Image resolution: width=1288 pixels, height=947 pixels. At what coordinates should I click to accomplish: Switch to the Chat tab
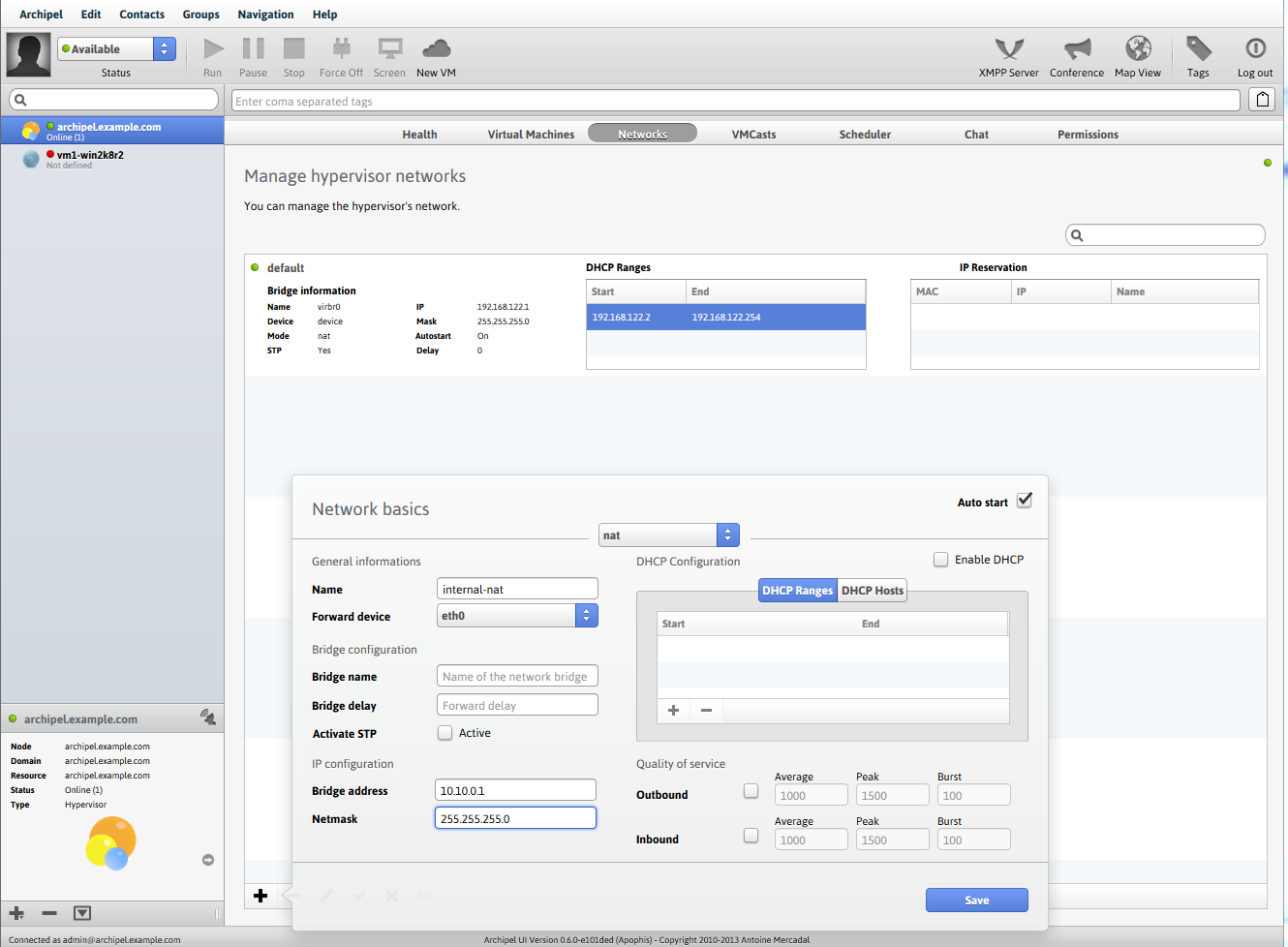[977, 135]
